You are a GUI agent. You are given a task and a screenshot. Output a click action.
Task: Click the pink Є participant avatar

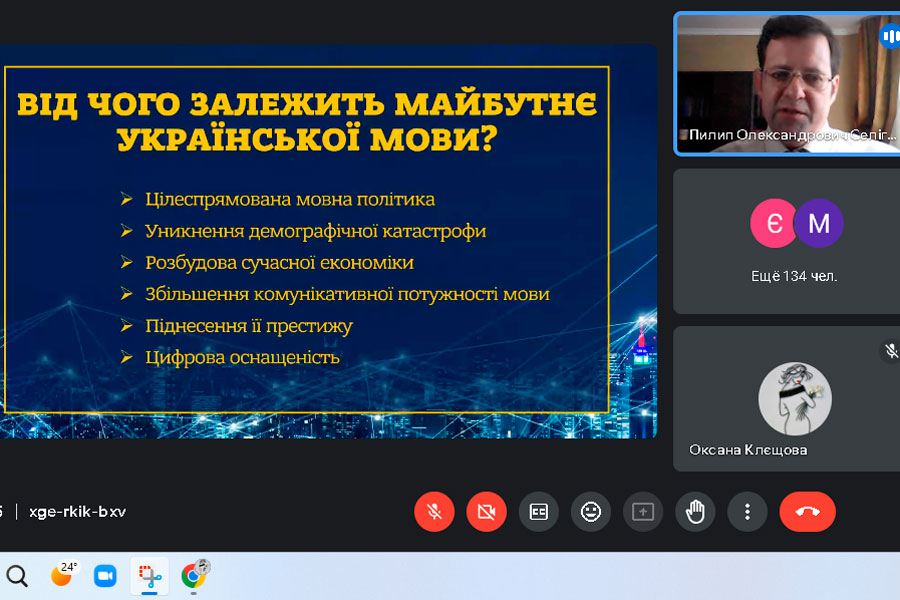coord(774,223)
